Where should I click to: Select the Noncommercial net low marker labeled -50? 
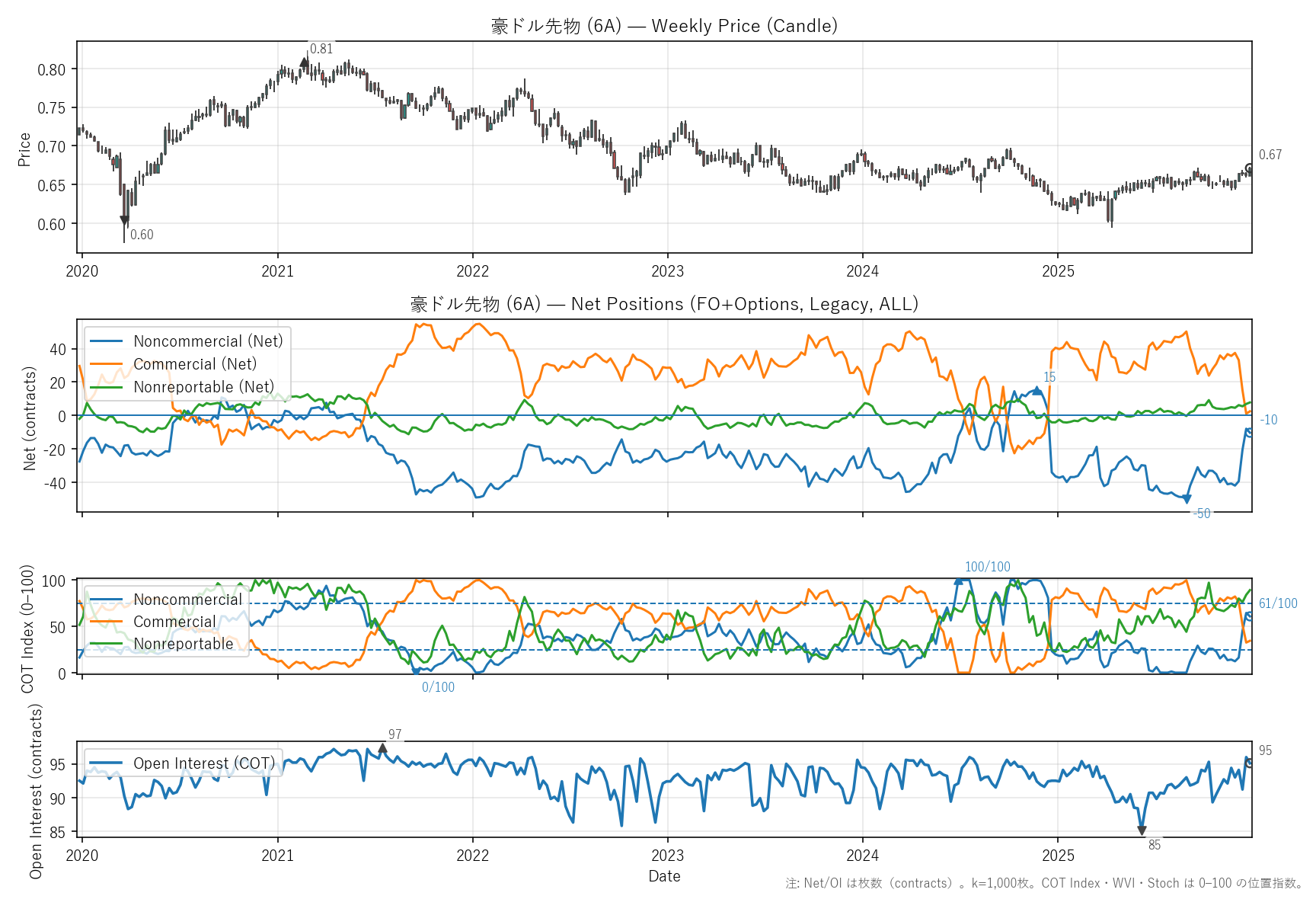tap(1187, 499)
